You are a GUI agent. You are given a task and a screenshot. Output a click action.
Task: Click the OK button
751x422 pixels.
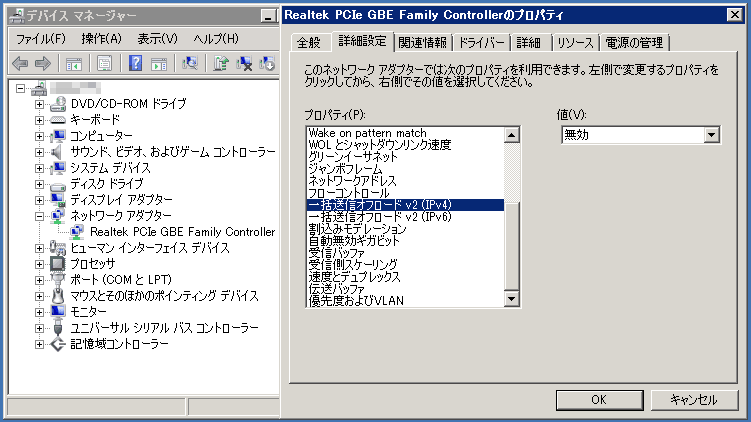coord(598,399)
